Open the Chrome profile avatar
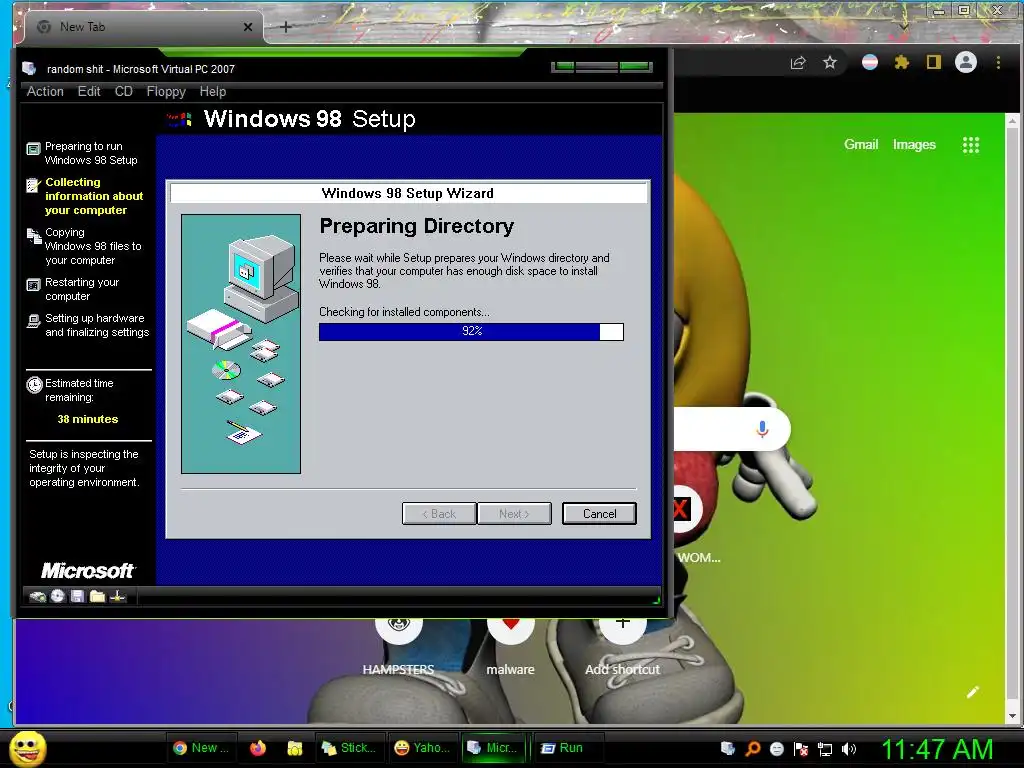This screenshot has height=768, width=1024. (x=966, y=63)
